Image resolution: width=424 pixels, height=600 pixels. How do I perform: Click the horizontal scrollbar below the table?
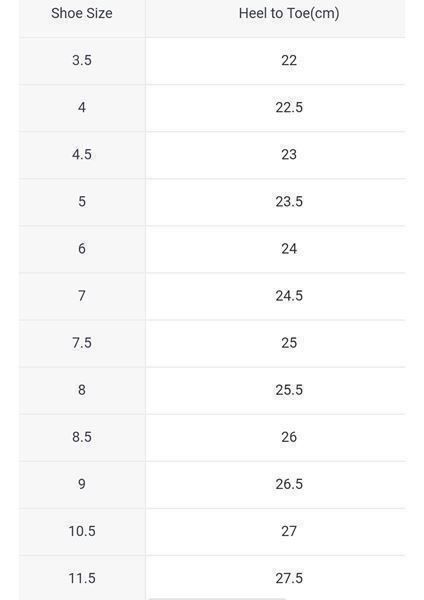217,598
